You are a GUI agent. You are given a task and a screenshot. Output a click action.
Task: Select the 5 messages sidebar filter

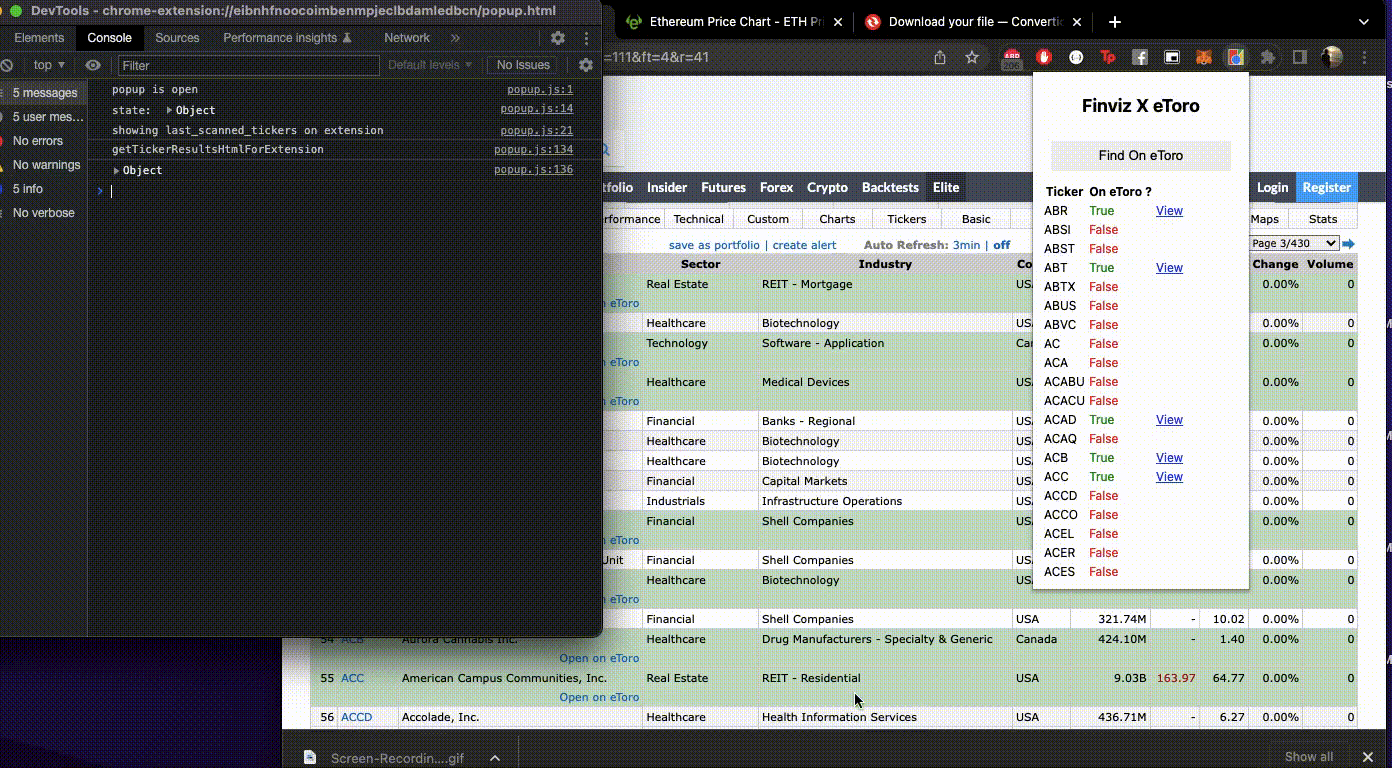click(43, 93)
